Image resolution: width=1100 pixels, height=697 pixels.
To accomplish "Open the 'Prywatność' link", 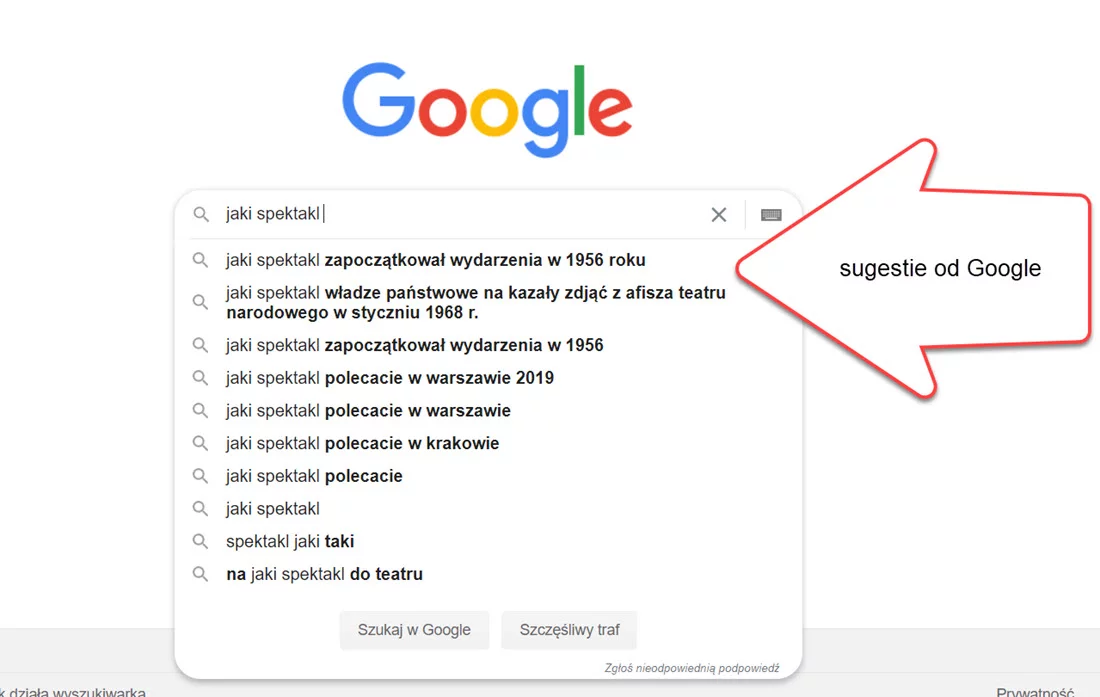I will [1035, 690].
